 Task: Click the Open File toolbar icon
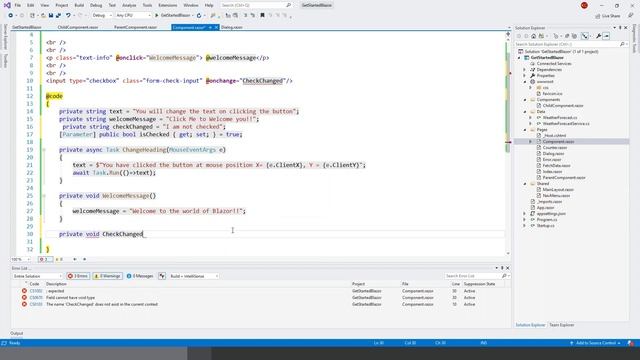(43, 16)
